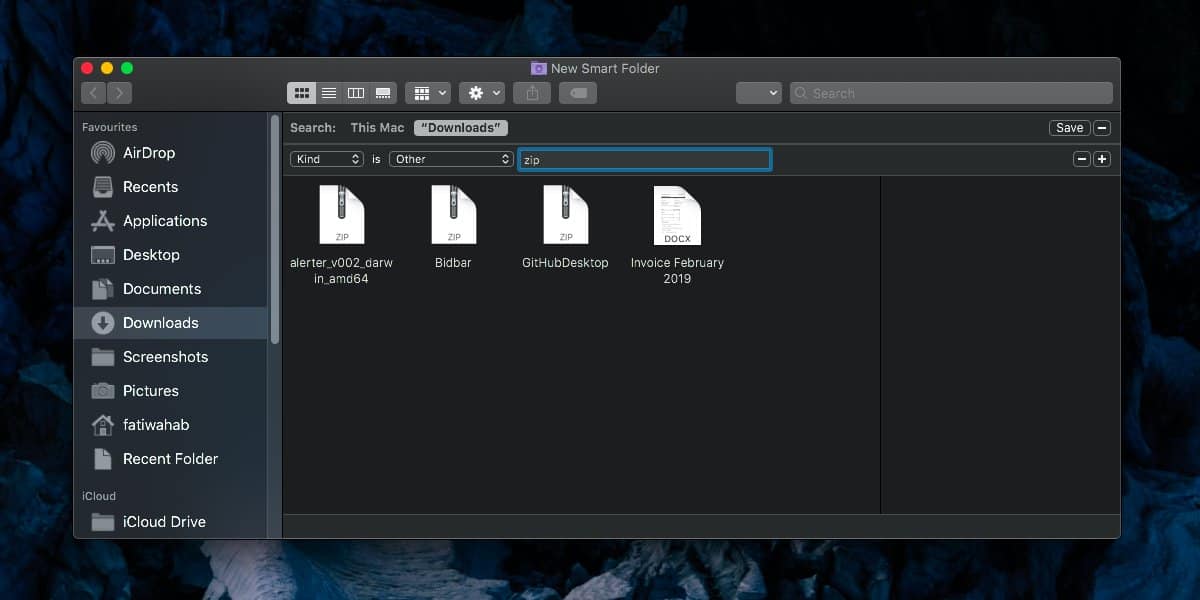Add a search criterion with plus button
This screenshot has height=600, width=1200.
(1101, 159)
